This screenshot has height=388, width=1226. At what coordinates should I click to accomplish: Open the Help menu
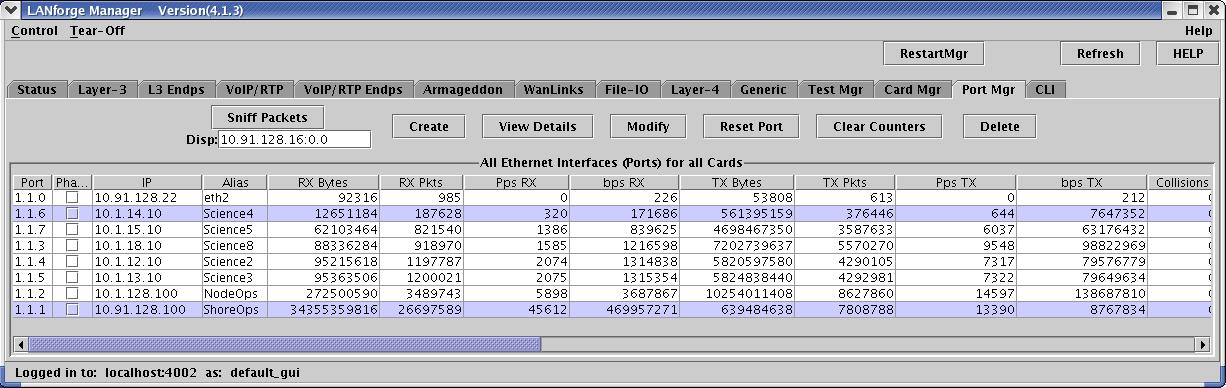[1198, 31]
